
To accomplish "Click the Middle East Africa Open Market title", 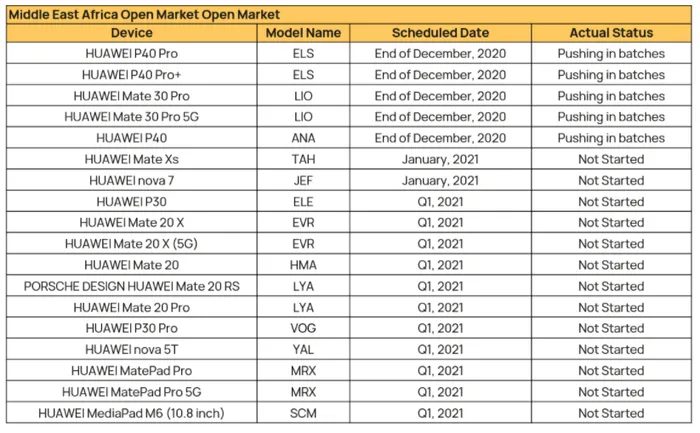I will (x=144, y=15).
